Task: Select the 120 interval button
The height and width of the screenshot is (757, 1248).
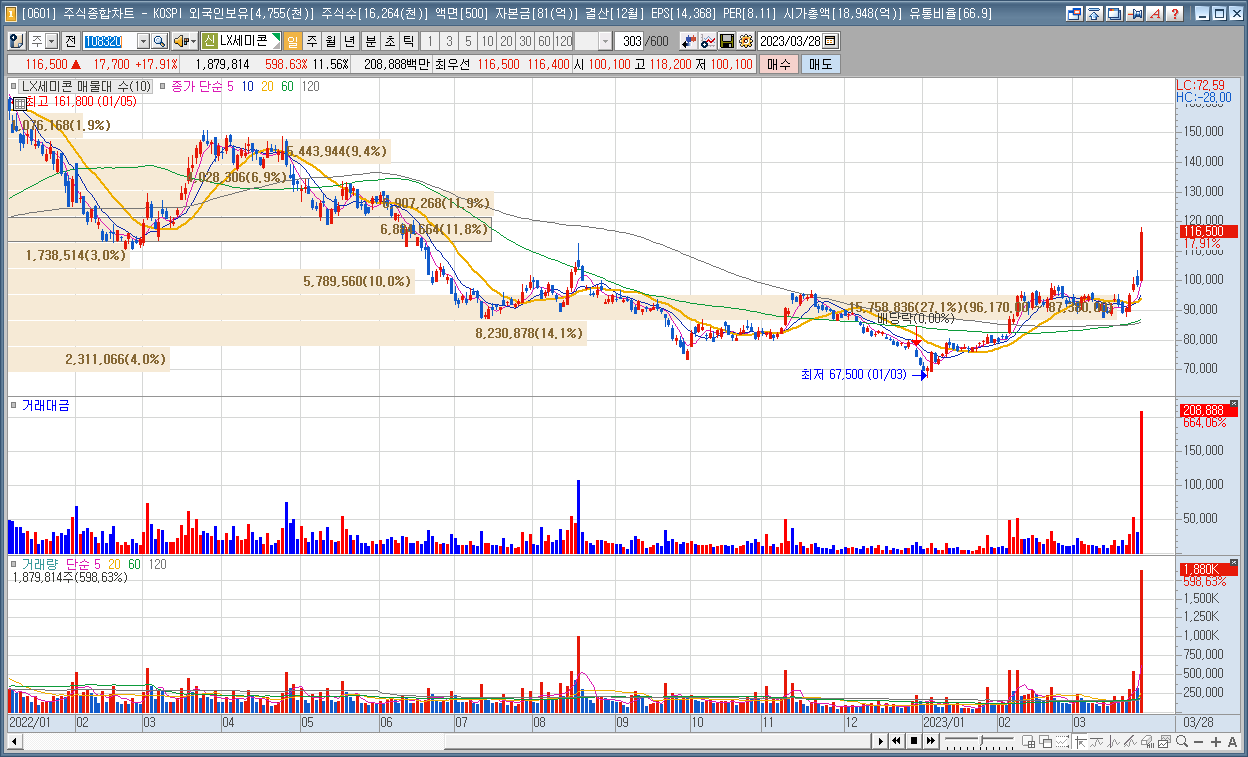Action: tap(563, 41)
